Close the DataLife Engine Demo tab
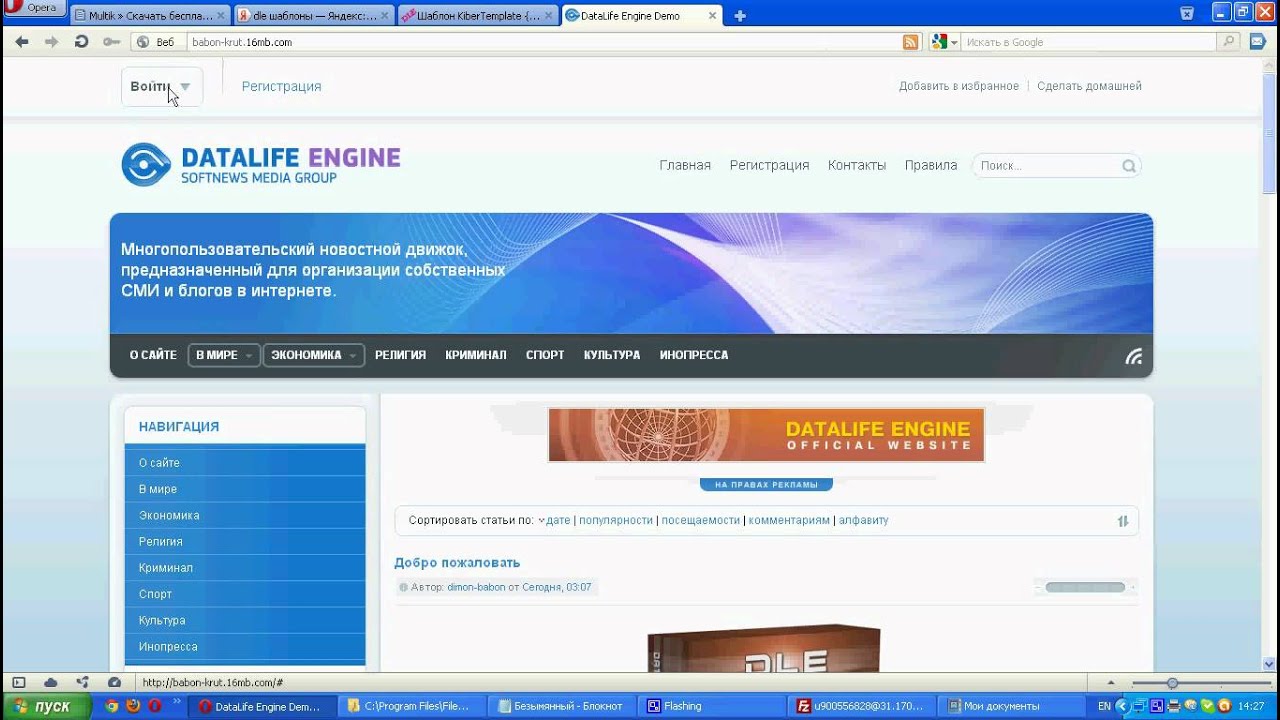 pos(712,16)
